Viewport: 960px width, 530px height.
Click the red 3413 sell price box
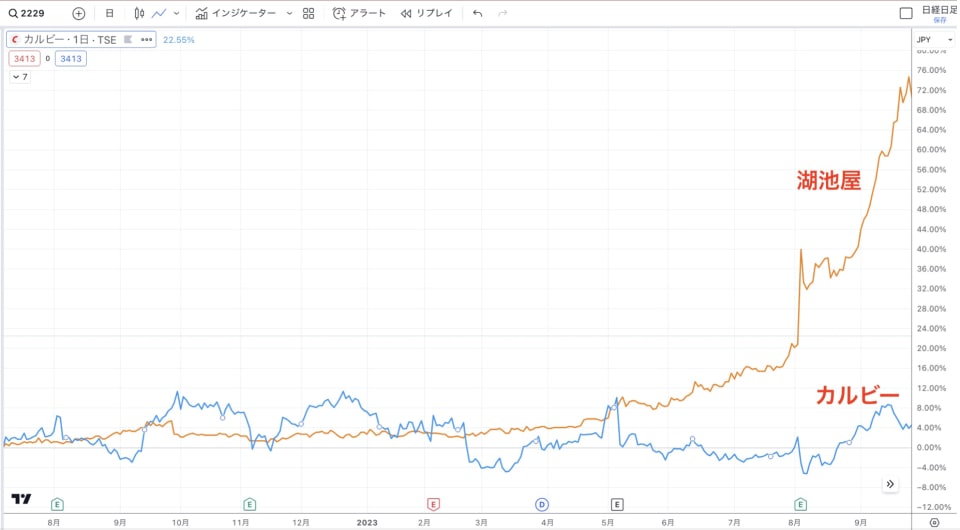point(24,59)
